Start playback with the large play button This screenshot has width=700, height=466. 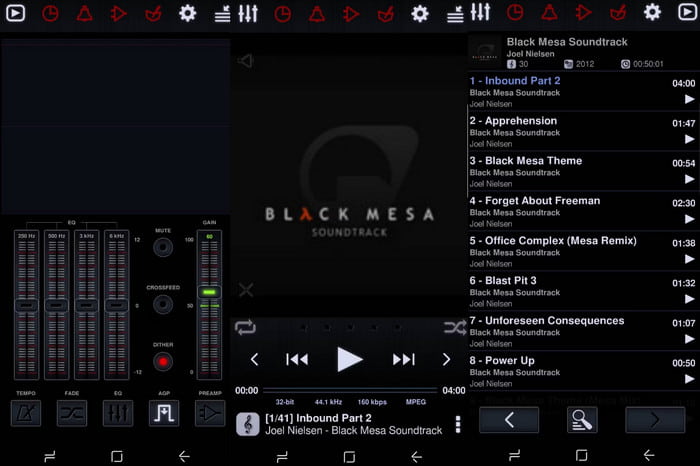350,359
